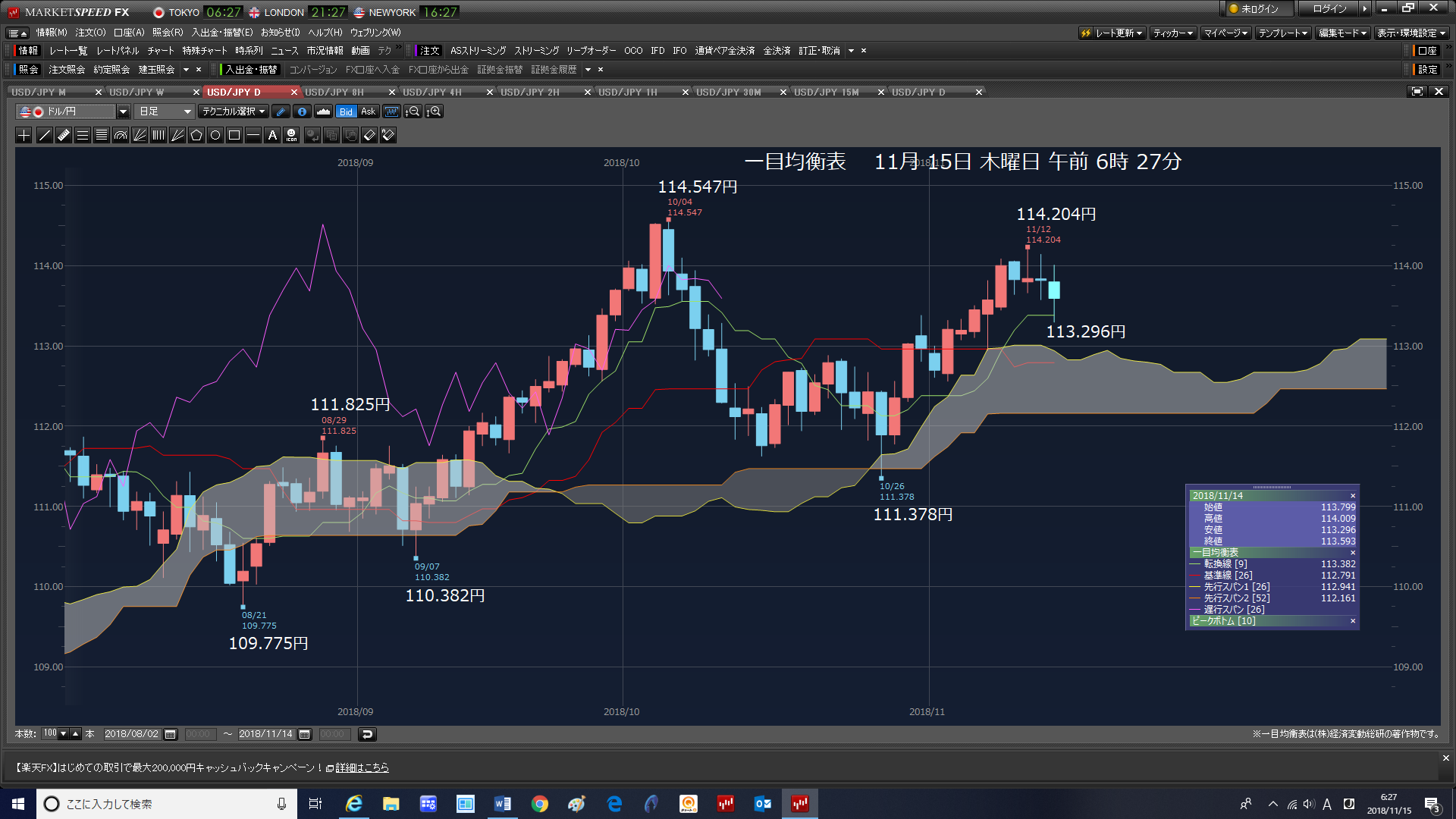Image resolution: width=1456 pixels, height=819 pixels.
Task: Select the circle drawing tool
Action: 215,136
